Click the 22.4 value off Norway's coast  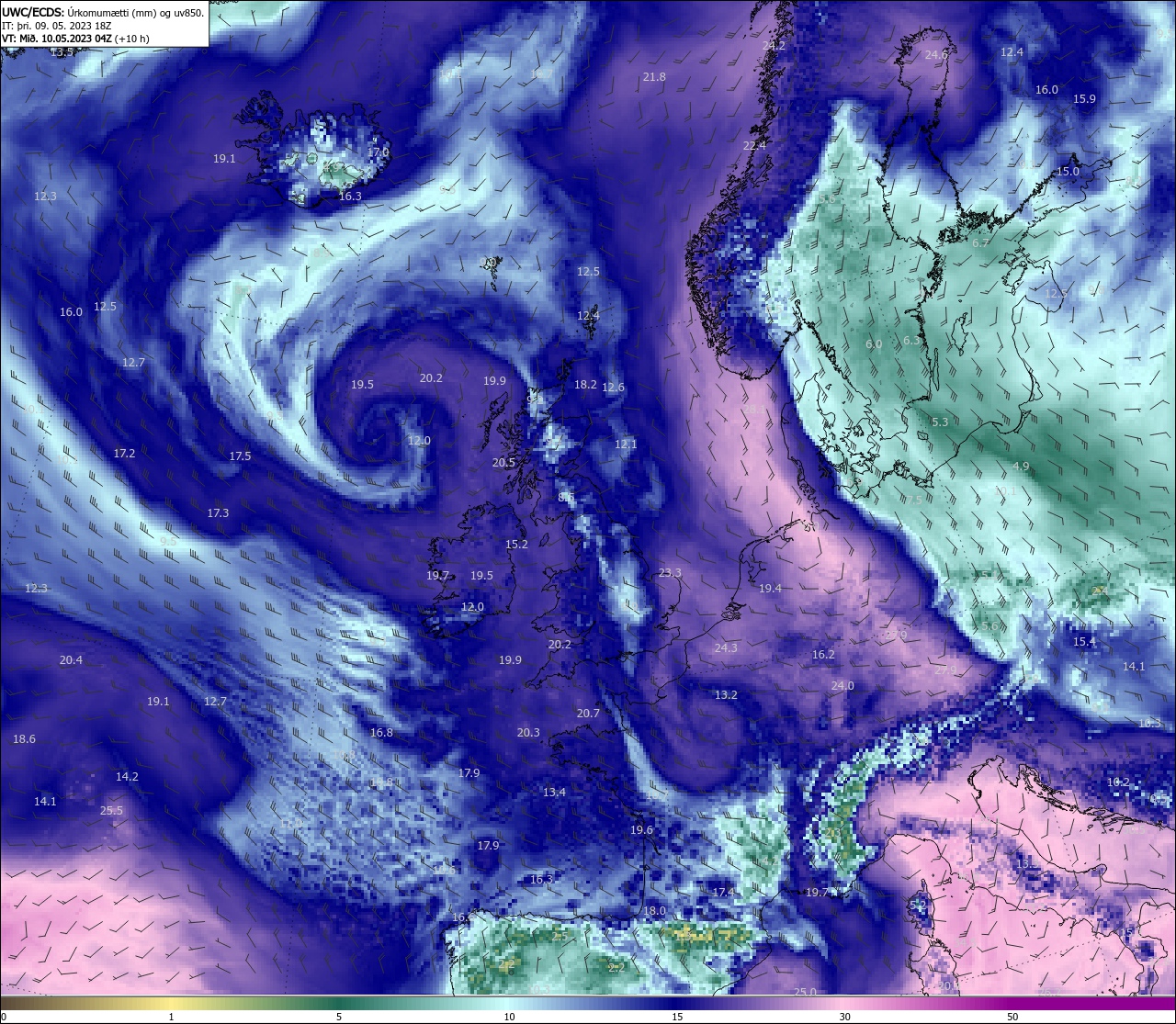click(x=754, y=145)
